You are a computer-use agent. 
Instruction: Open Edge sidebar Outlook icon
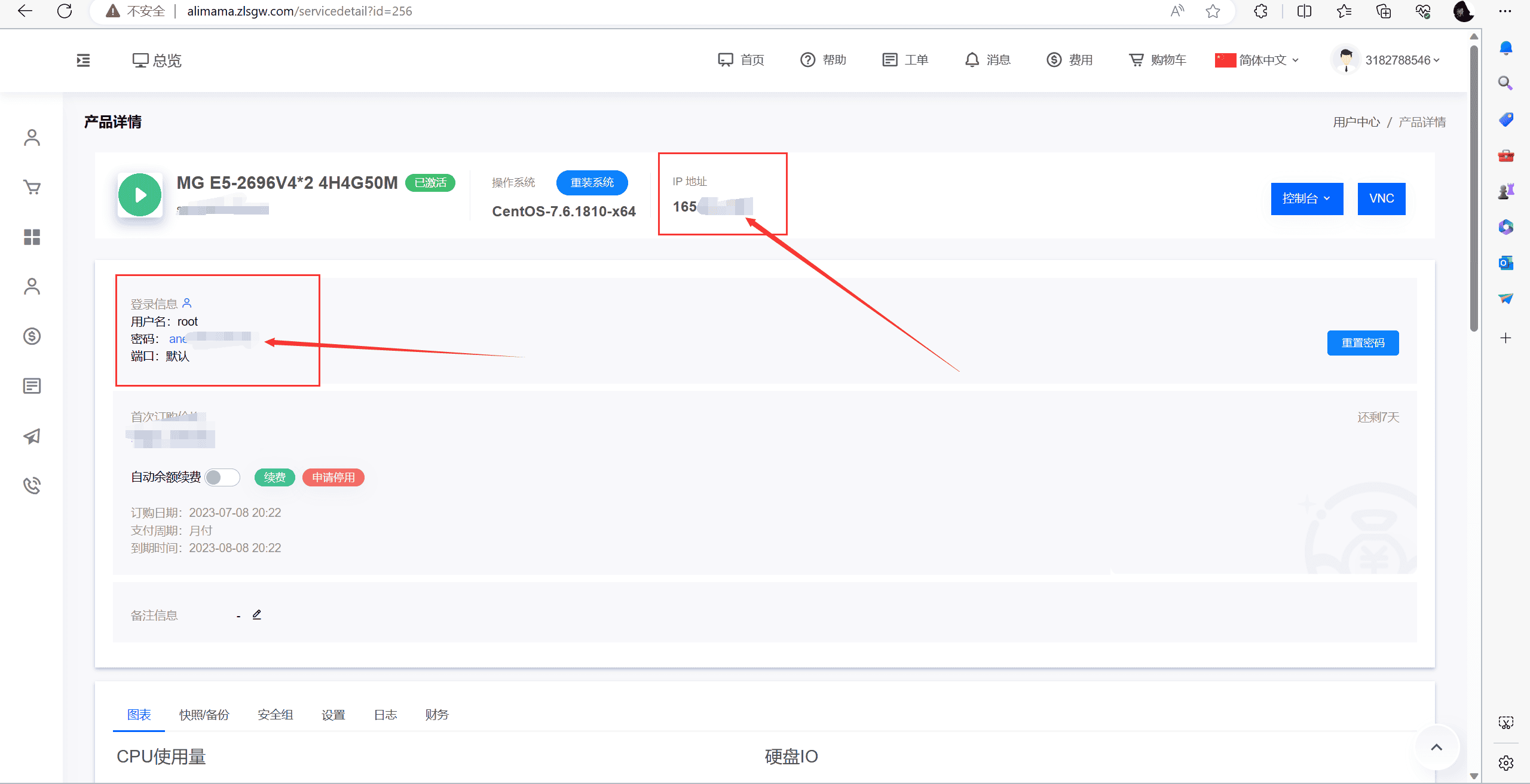click(x=1506, y=263)
